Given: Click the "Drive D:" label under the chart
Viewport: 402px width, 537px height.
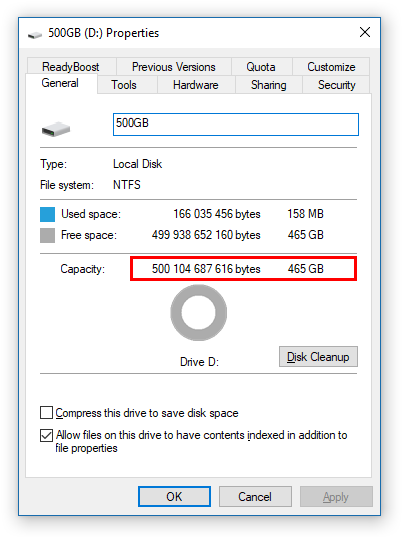Looking at the screenshot, I should pyautogui.click(x=199, y=362).
